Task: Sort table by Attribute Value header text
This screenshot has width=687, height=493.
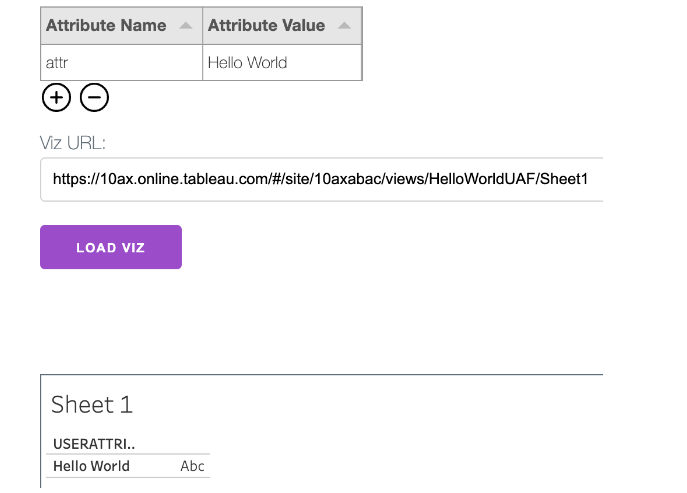Action: point(266,26)
